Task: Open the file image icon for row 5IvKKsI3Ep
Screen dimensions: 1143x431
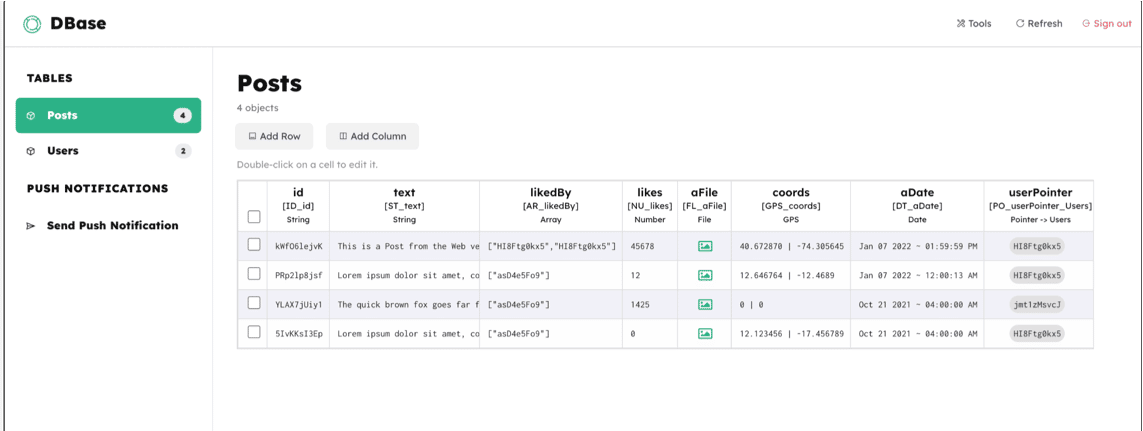Action: click(x=705, y=334)
